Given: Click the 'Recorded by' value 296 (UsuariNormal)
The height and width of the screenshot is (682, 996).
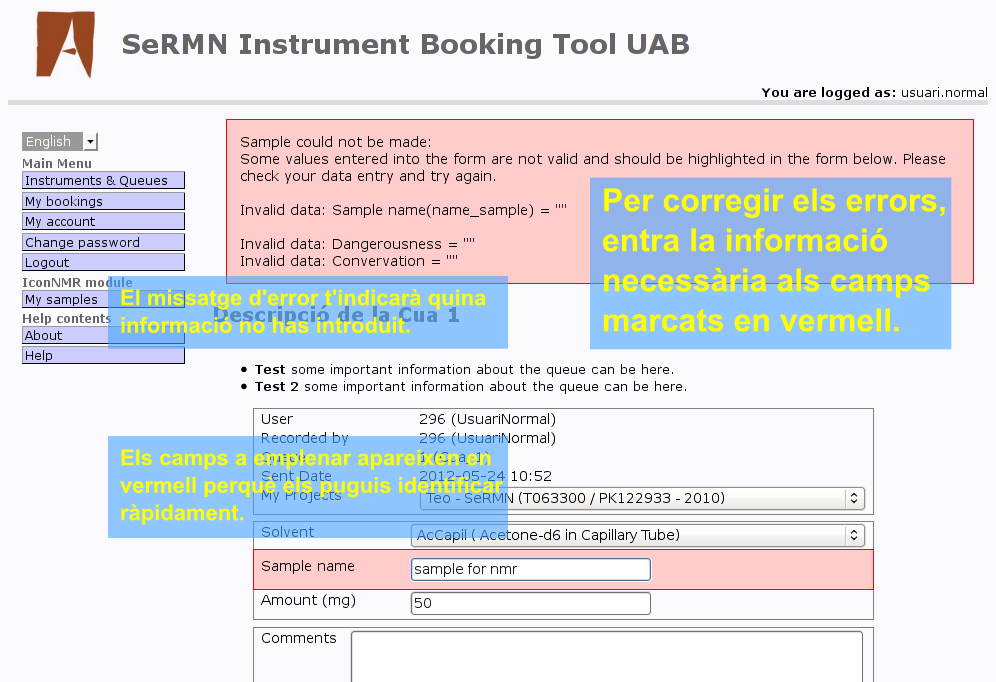Looking at the screenshot, I should pos(487,438).
